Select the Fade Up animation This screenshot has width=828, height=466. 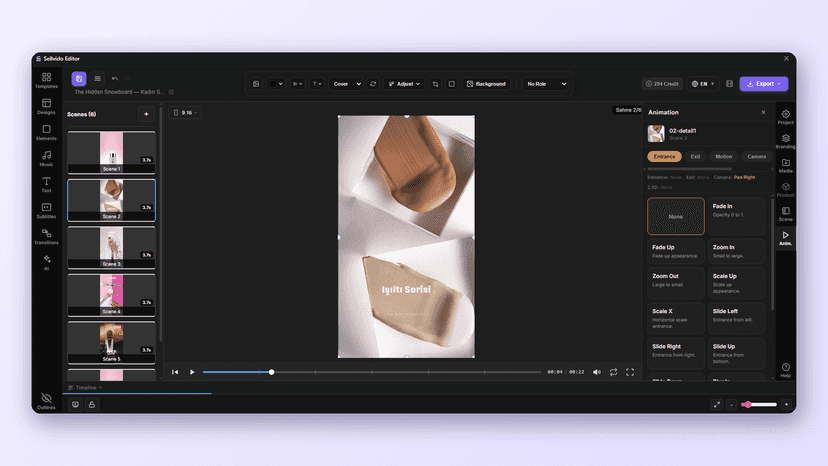pos(676,251)
